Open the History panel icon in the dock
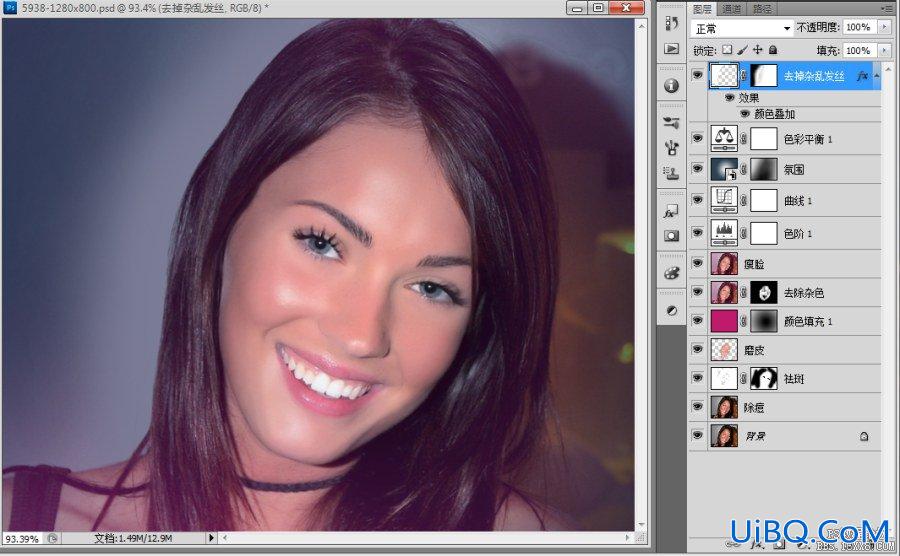 (x=672, y=23)
